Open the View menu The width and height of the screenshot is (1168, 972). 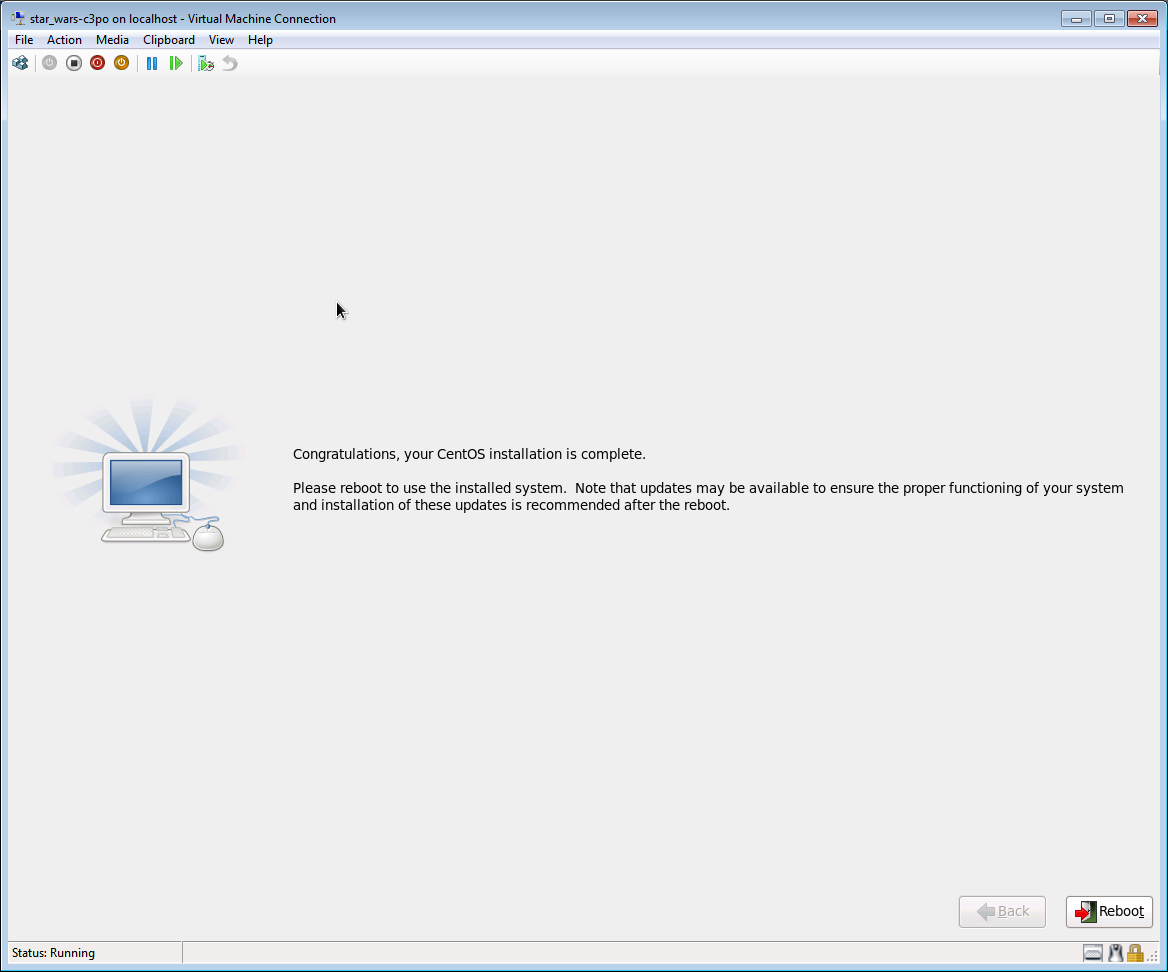click(x=221, y=39)
